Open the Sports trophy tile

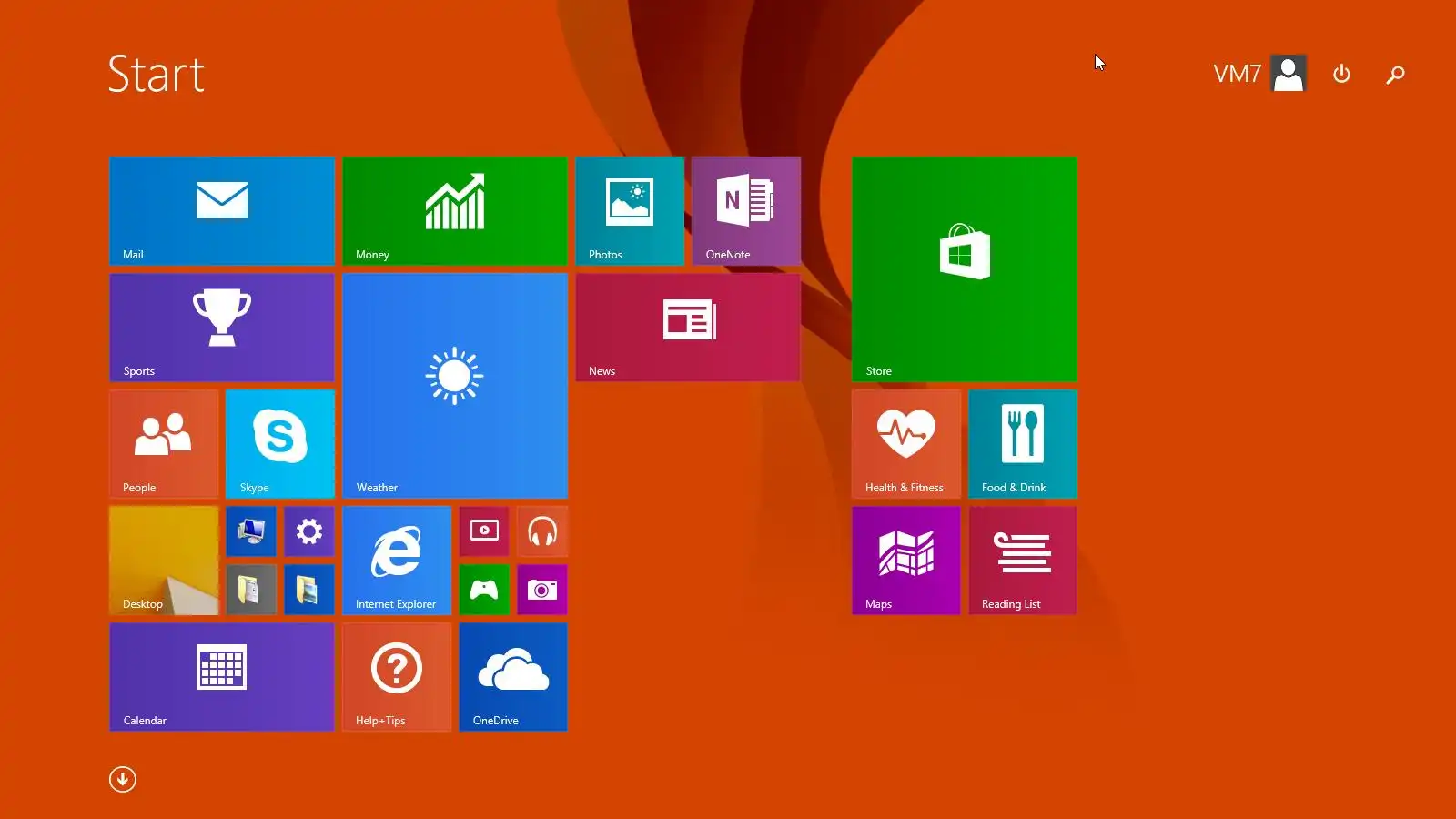click(222, 328)
